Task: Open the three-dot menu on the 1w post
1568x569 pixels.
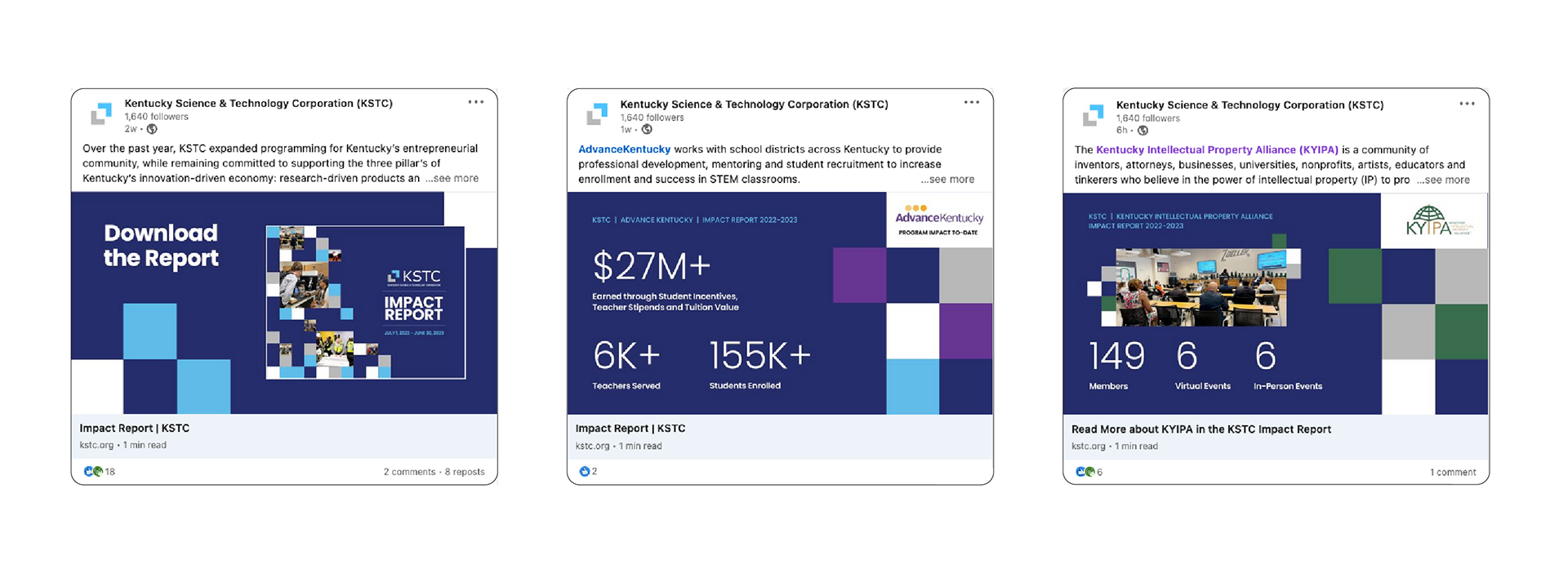Action: [x=971, y=102]
